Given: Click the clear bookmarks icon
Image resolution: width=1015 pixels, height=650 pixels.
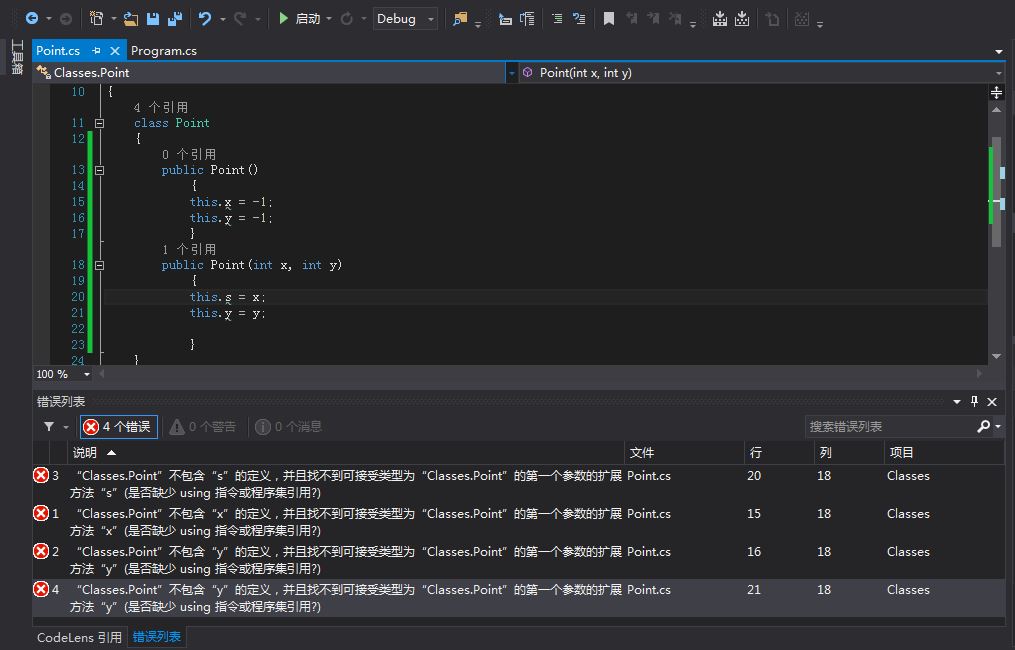Looking at the screenshot, I should coord(675,19).
